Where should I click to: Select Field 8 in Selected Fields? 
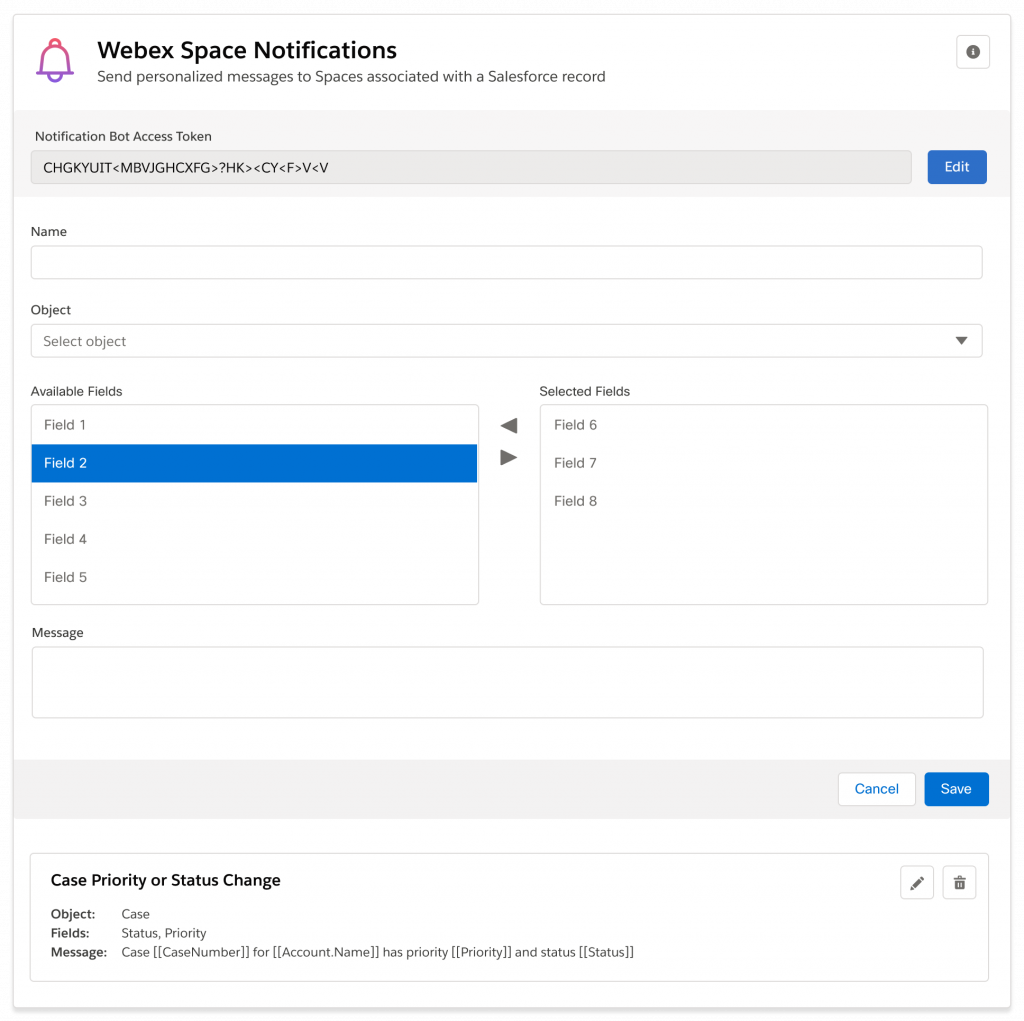pyautogui.click(x=763, y=501)
